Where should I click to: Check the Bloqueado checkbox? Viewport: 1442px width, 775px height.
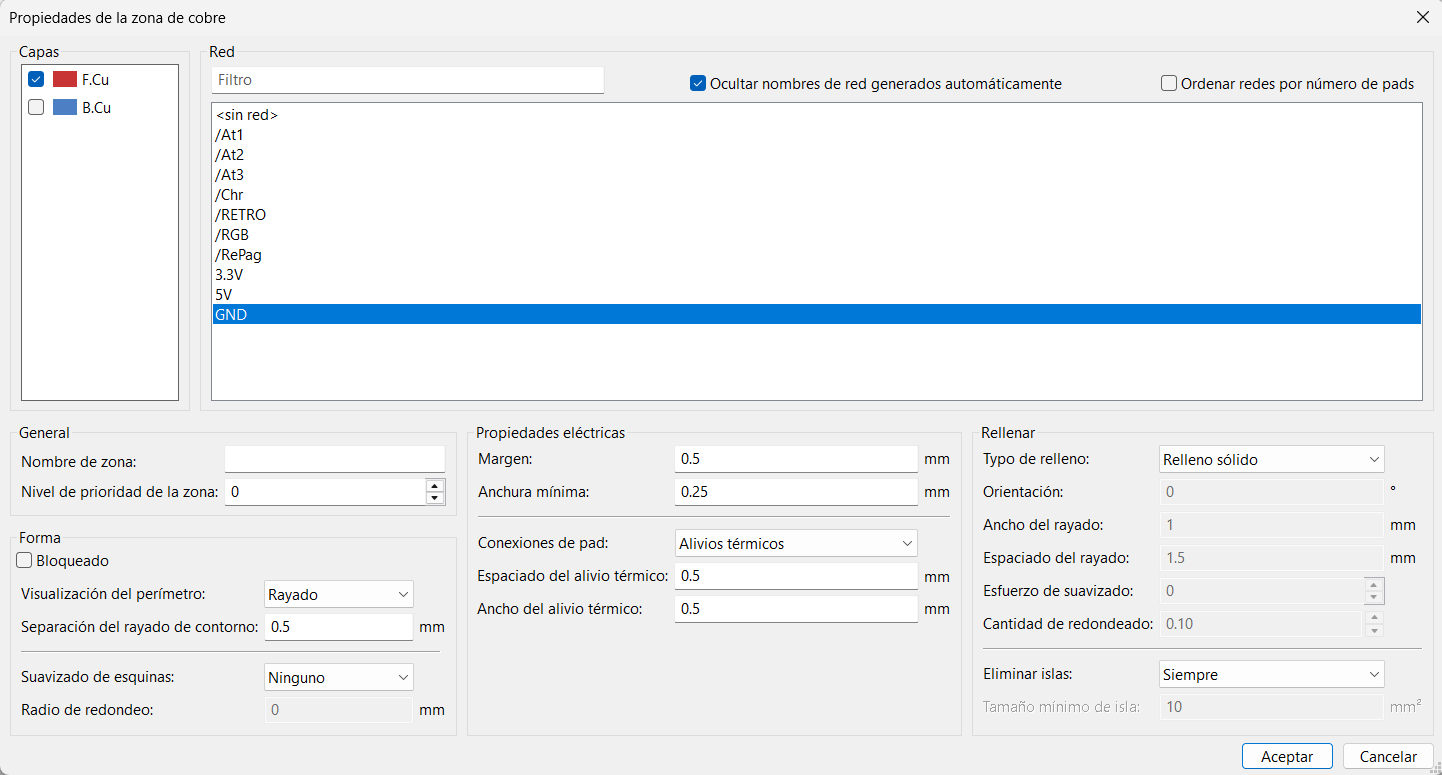26,561
